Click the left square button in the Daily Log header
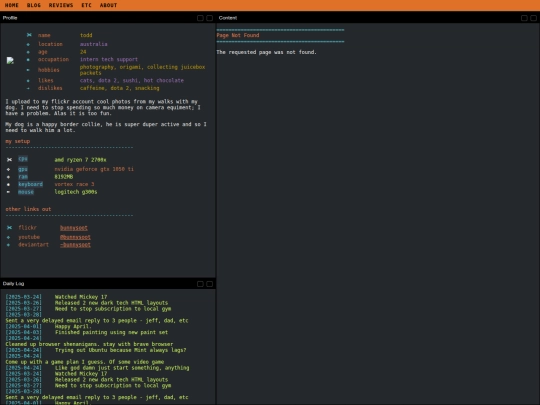This screenshot has width=540, height=405. 200,284
